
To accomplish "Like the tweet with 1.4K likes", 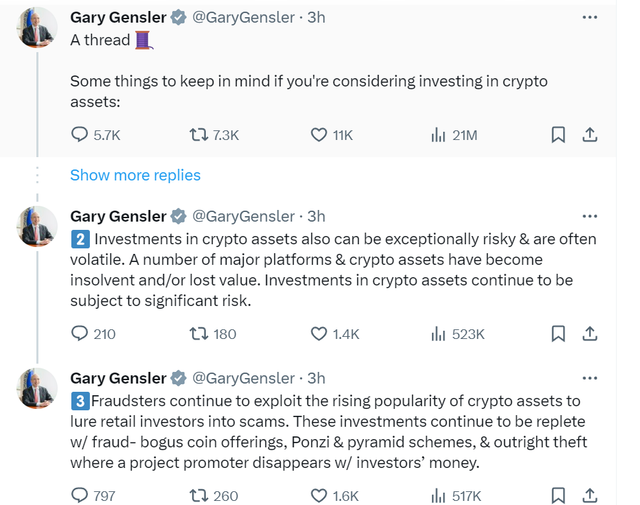I will pos(319,334).
